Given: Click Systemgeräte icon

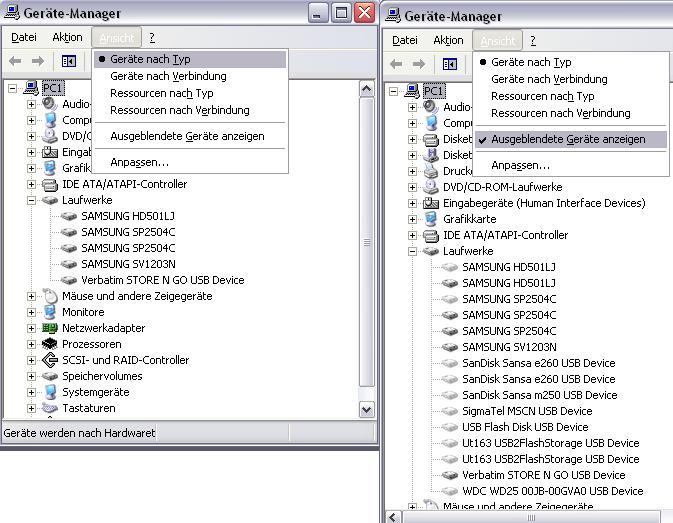Looking at the screenshot, I should [x=50, y=392].
